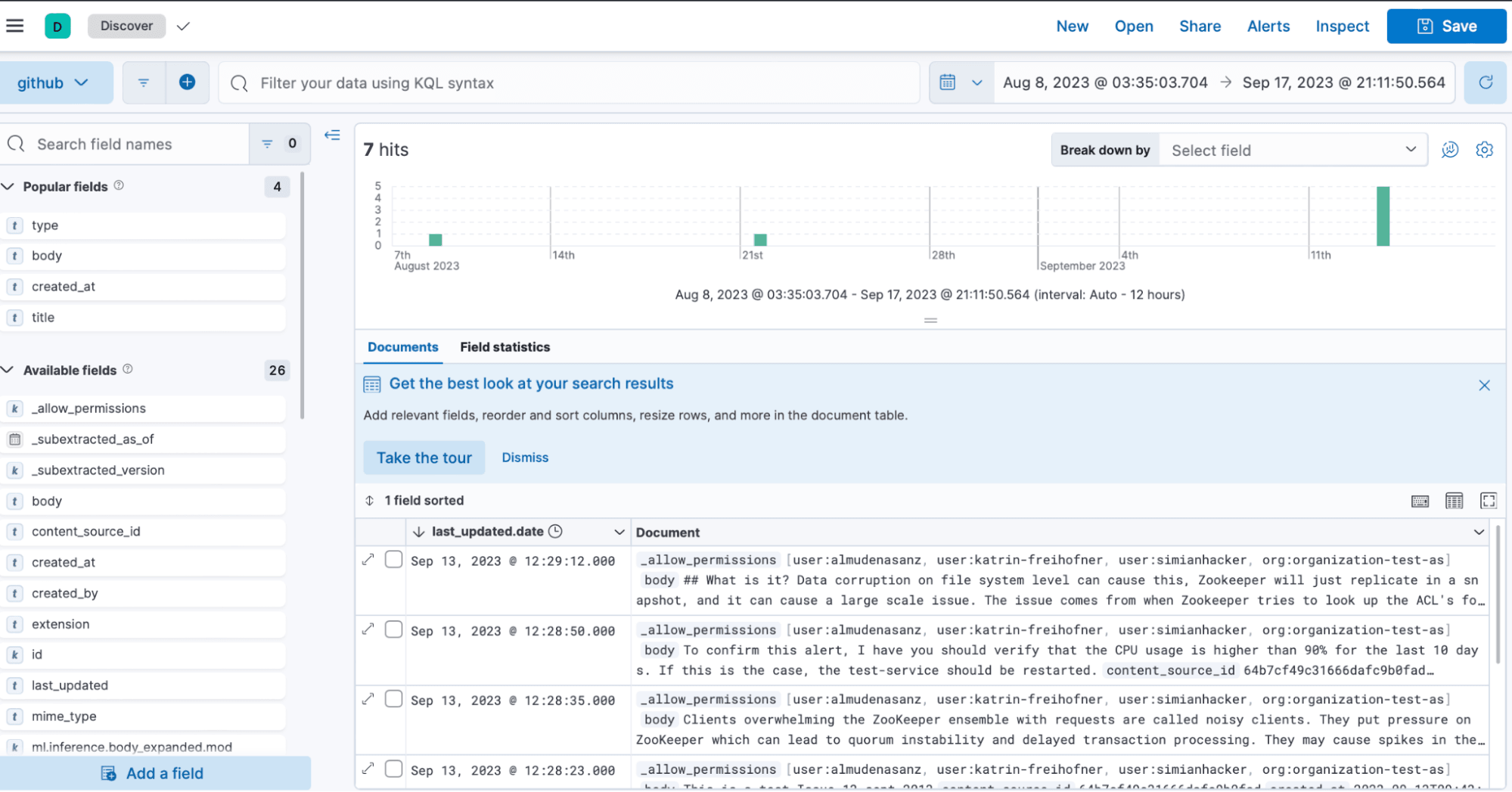
Task: Collapse the field list sidebar
Action: point(332,135)
